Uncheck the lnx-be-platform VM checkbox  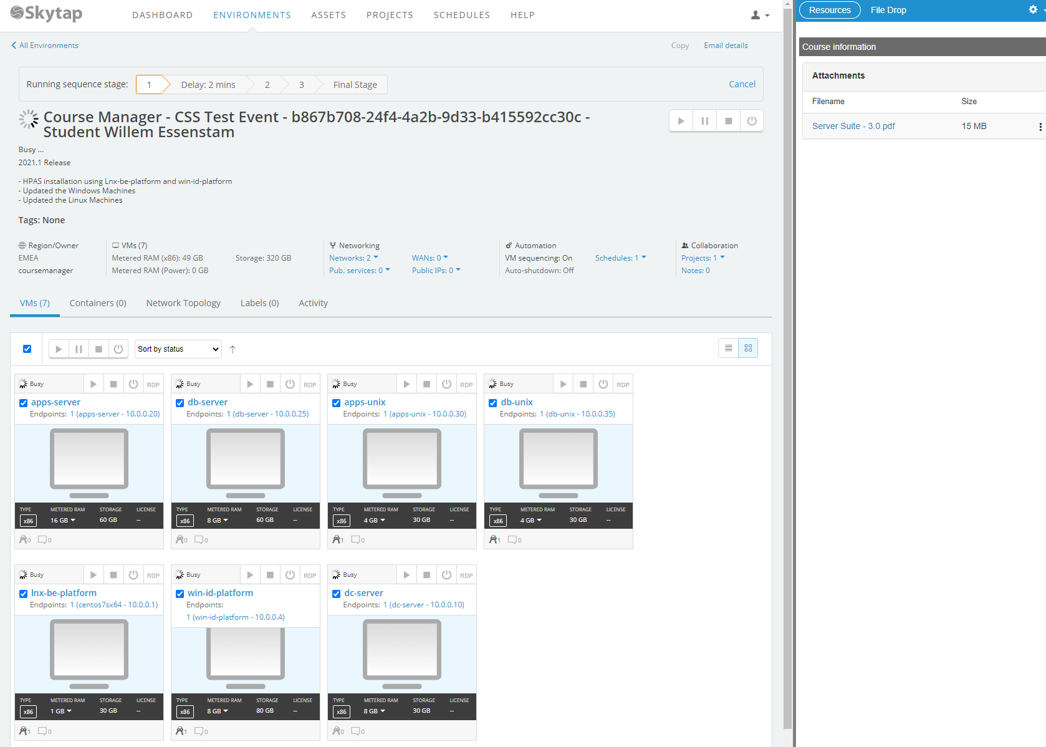pyautogui.click(x=23, y=594)
